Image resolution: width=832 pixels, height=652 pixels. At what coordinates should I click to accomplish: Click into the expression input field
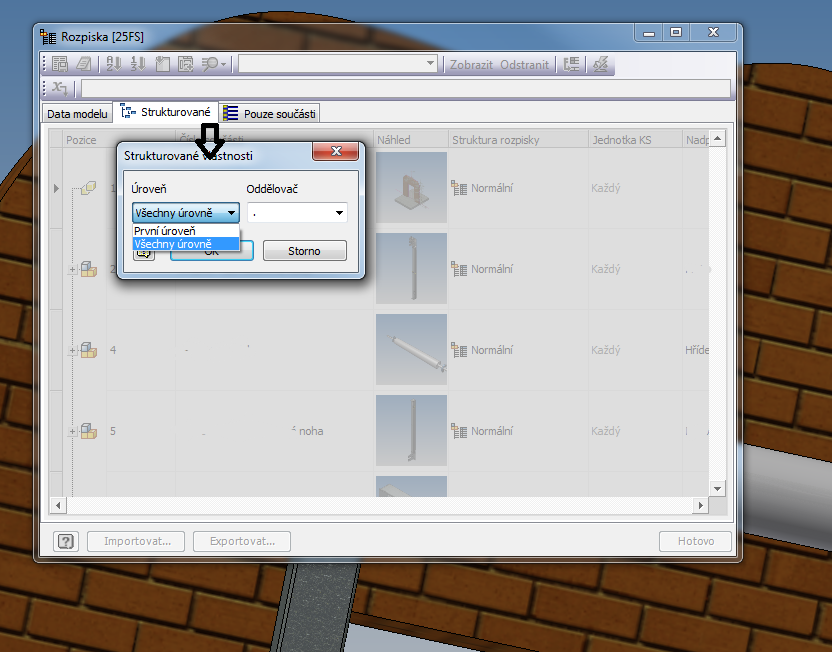406,88
